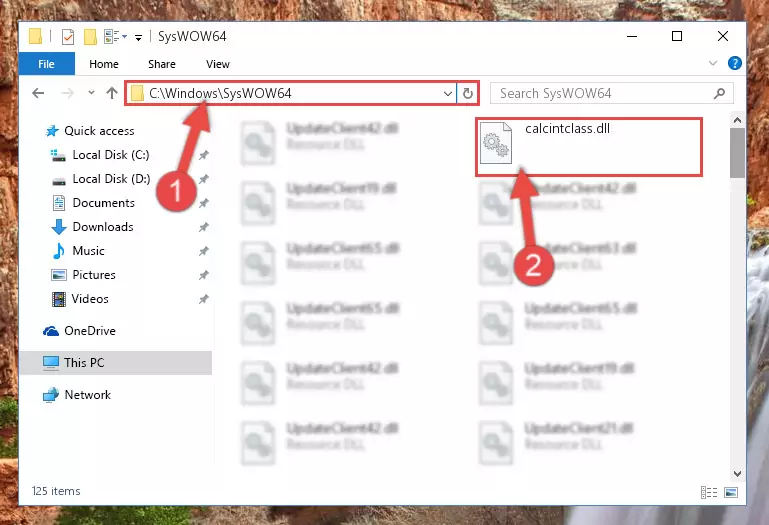Click the pin icon next to Videos
Screen dimensions: 769x525
(204, 299)
